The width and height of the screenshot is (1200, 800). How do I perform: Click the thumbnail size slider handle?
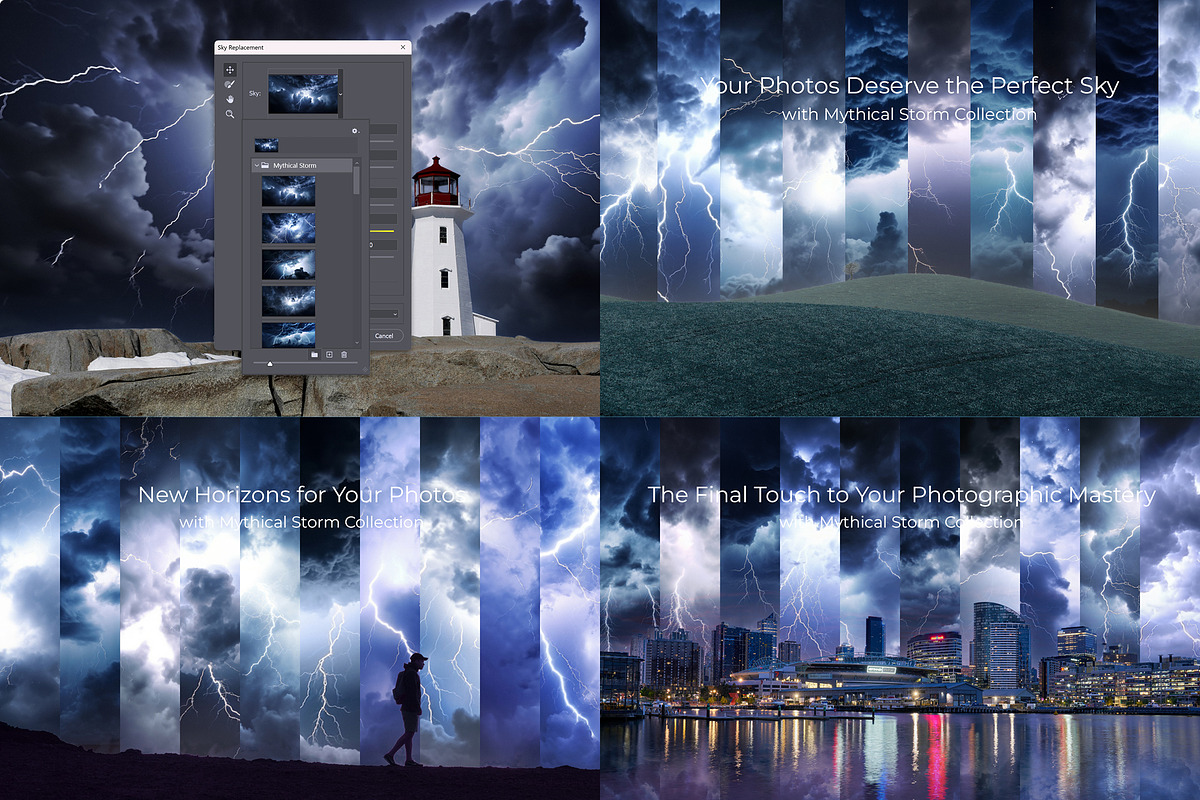point(270,364)
